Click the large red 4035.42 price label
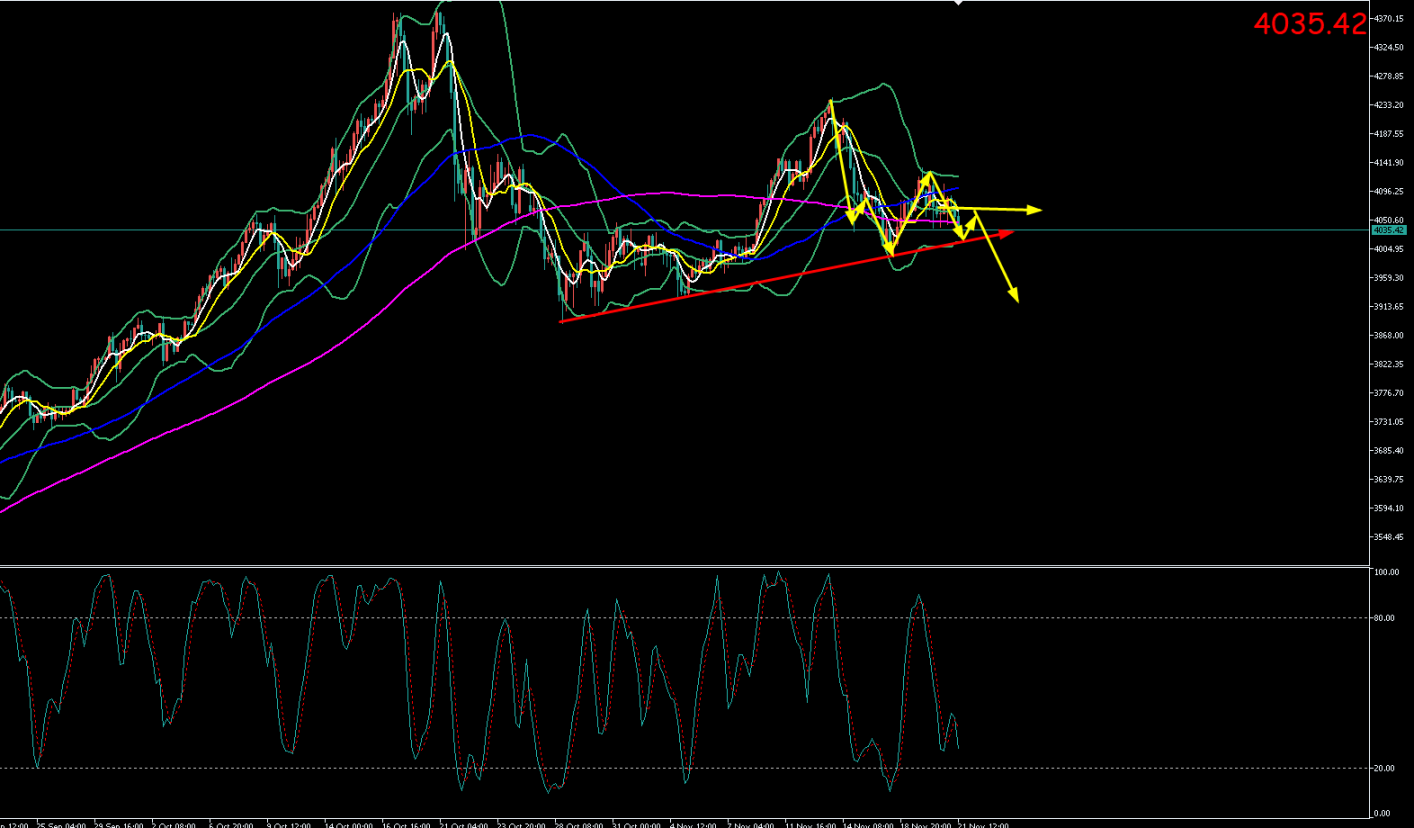 (1309, 24)
